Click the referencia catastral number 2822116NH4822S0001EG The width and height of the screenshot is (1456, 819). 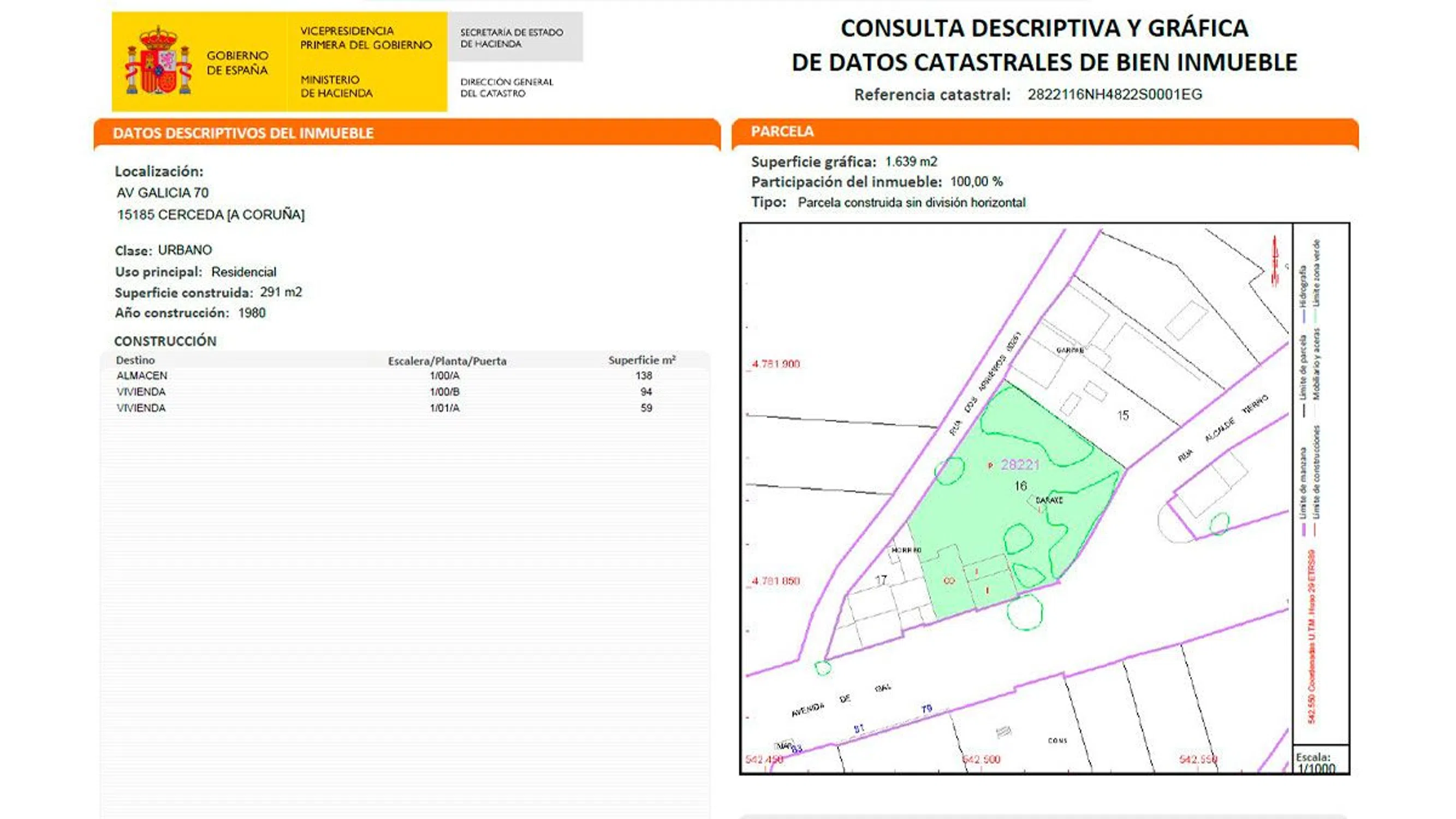click(x=1115, y=94)
